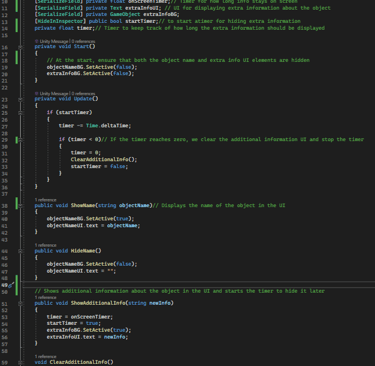The image size is (375, 366).
Task: Click 'ShowAdditionalInfo' in the line 51 declaration
Action: pyautogui.click(x=98, y=303)
